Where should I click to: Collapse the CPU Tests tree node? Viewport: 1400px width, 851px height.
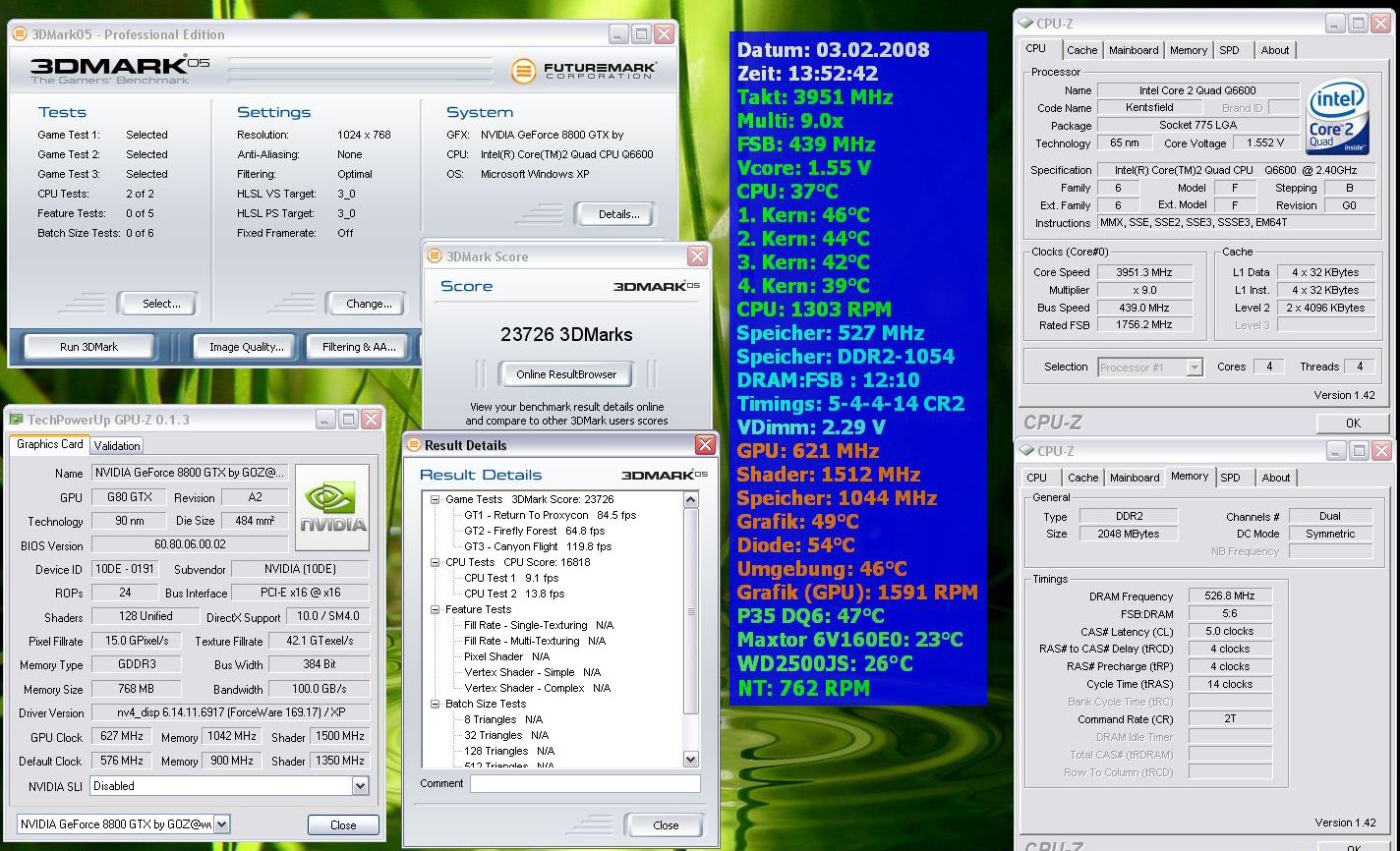click(436, 562)
